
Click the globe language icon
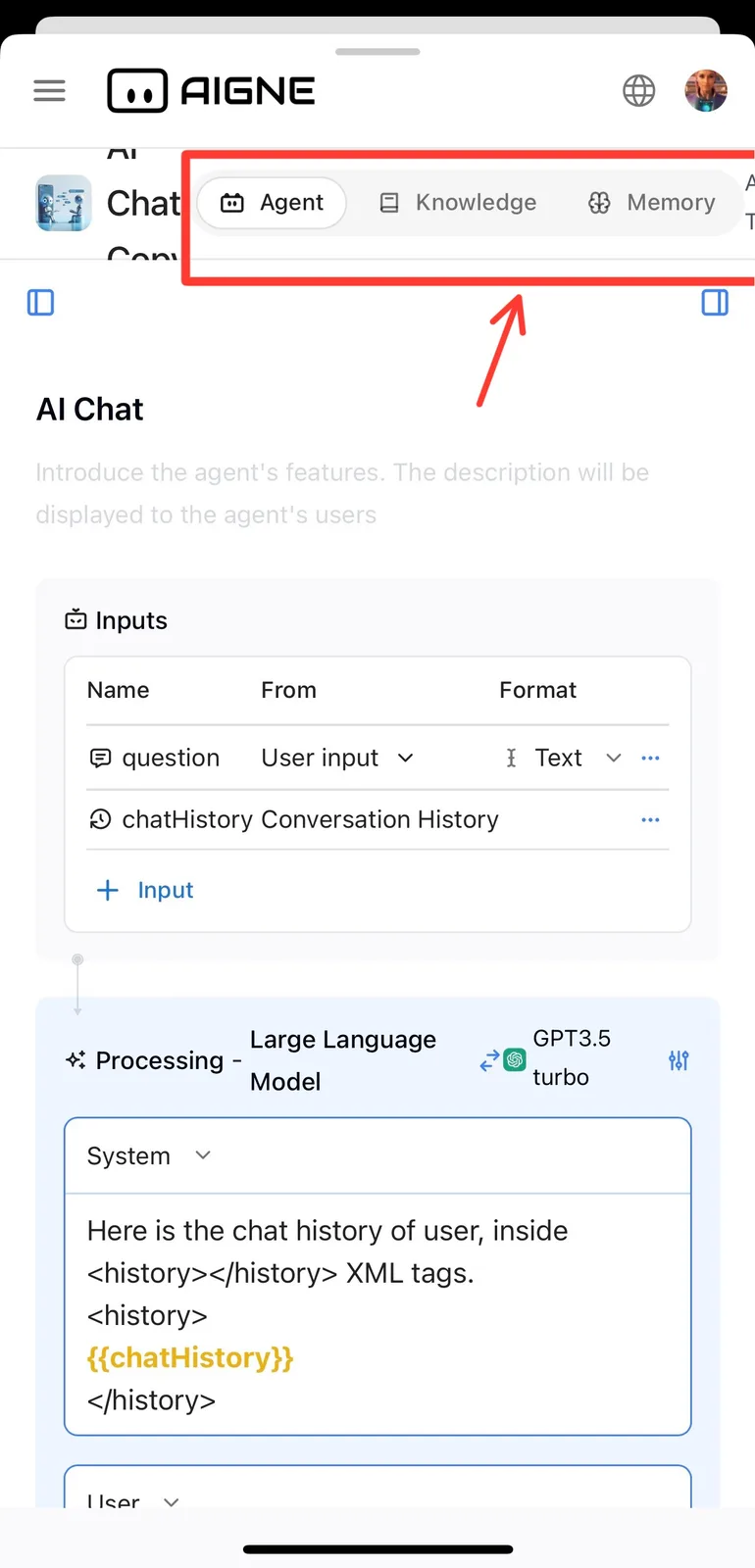pos(639,91)
